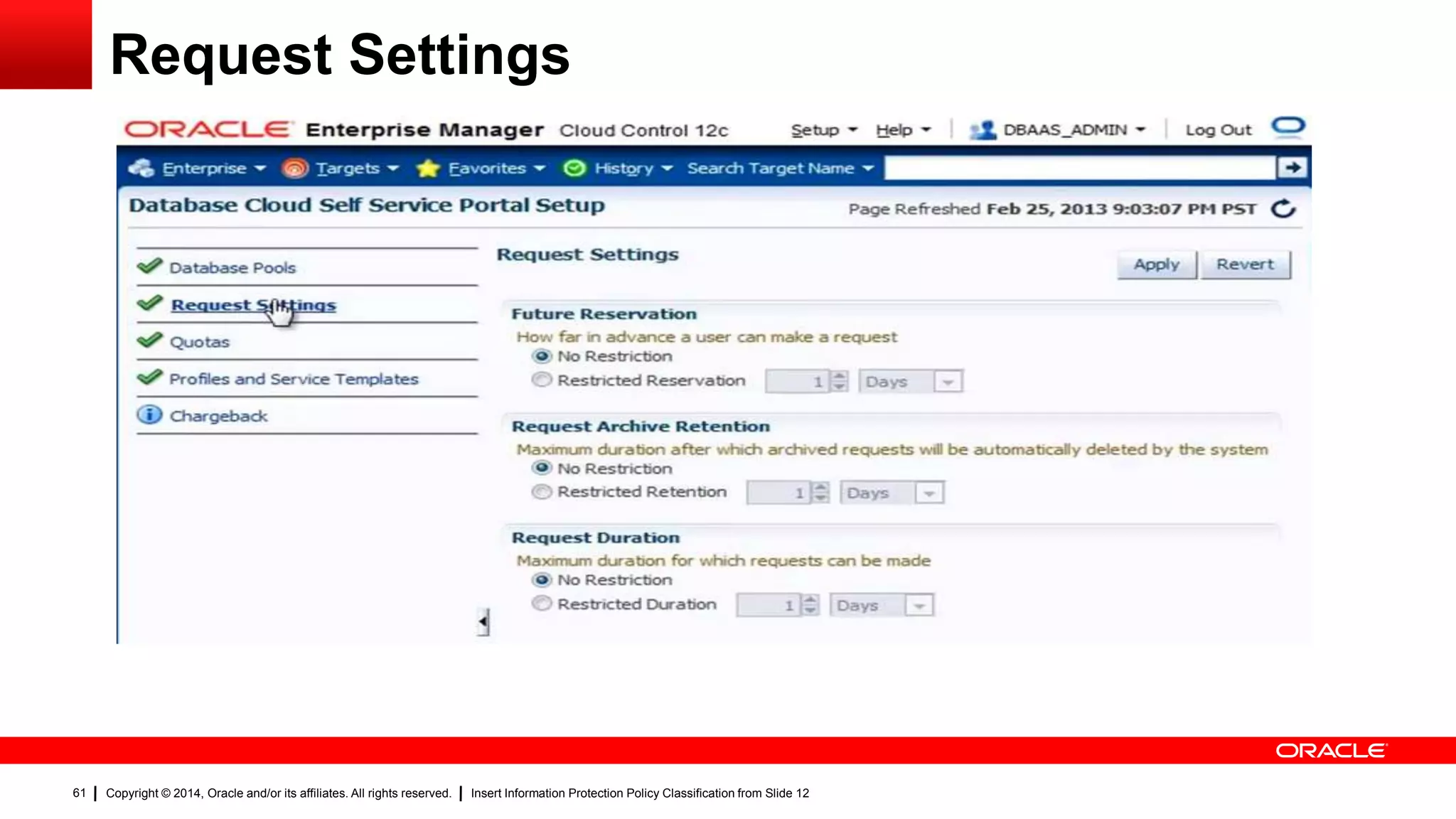Open Database Pools in the sidebar

tap(232, 268)
